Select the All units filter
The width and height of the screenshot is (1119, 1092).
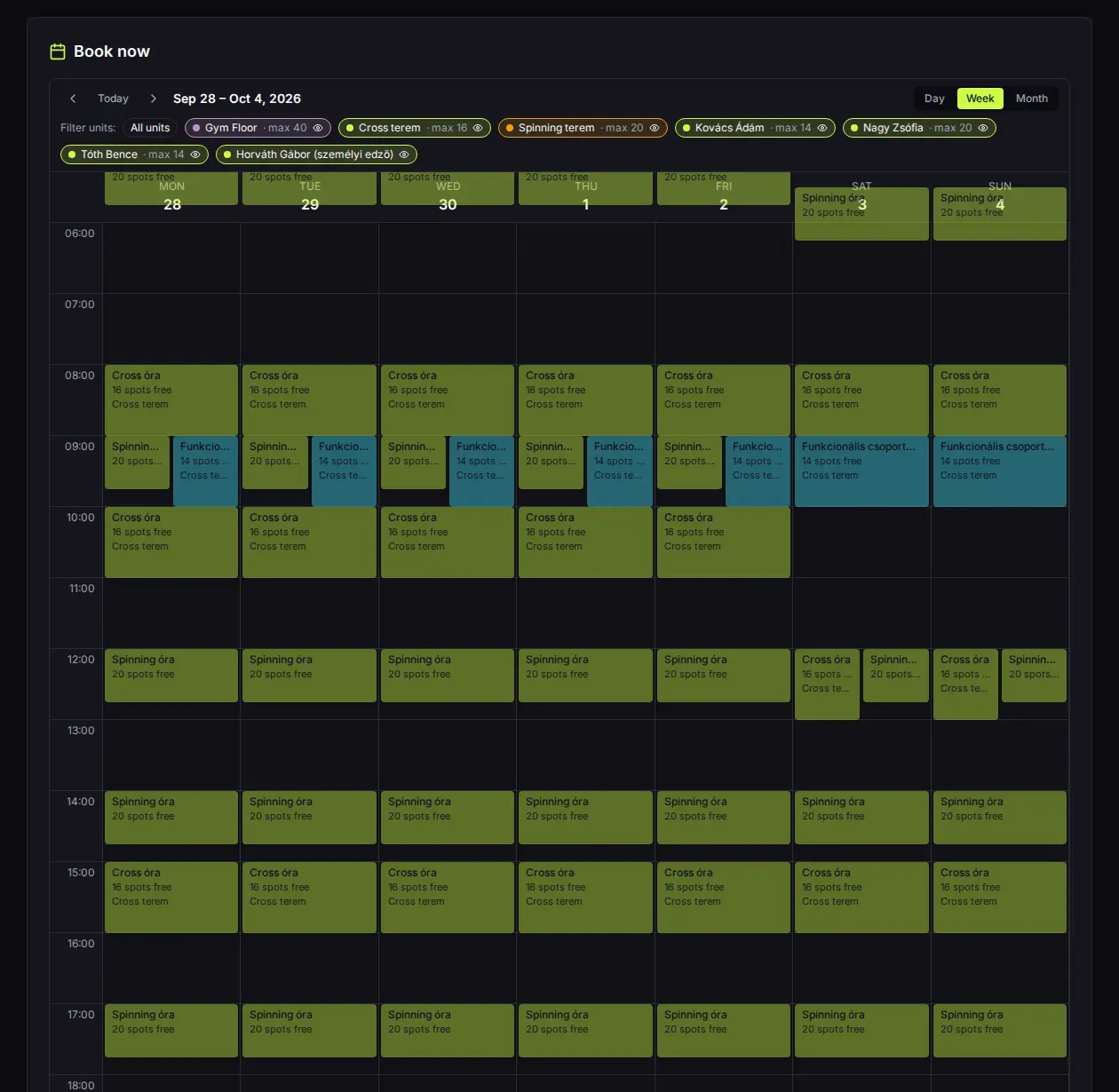click(150, 128)
